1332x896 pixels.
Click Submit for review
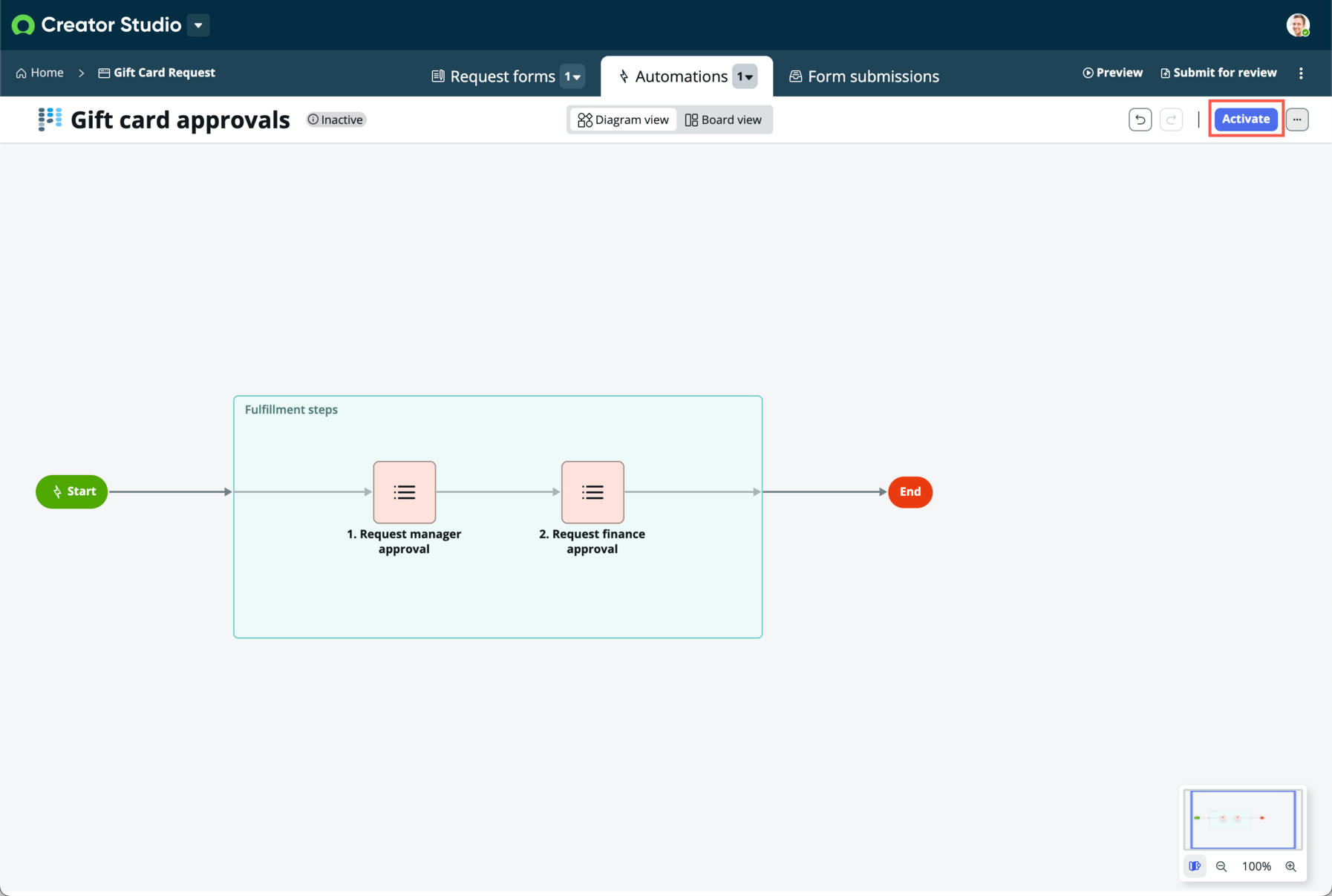tap(1218, 73)
